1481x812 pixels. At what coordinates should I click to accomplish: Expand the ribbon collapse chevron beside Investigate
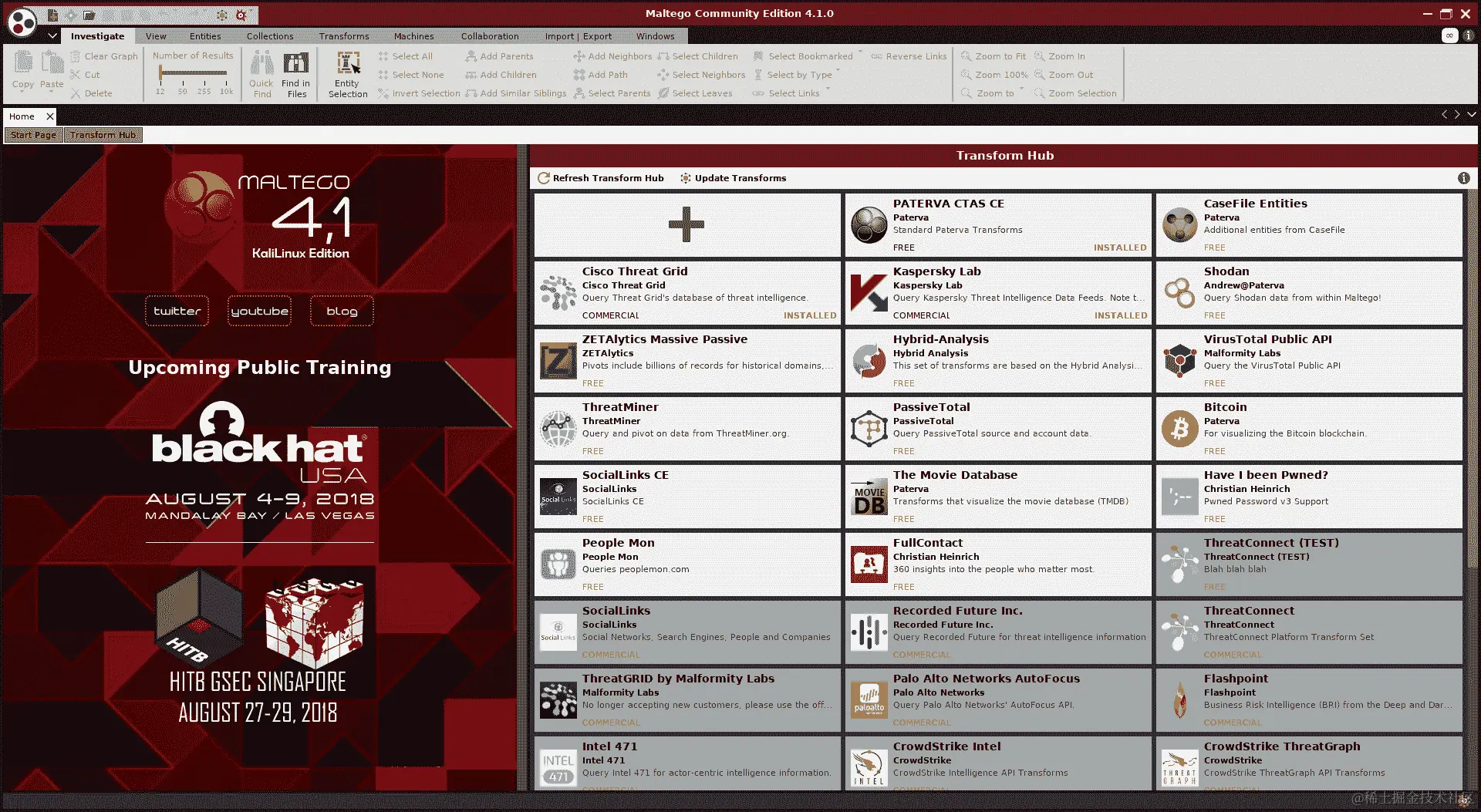pyautogui.click(x=52, y=35)
